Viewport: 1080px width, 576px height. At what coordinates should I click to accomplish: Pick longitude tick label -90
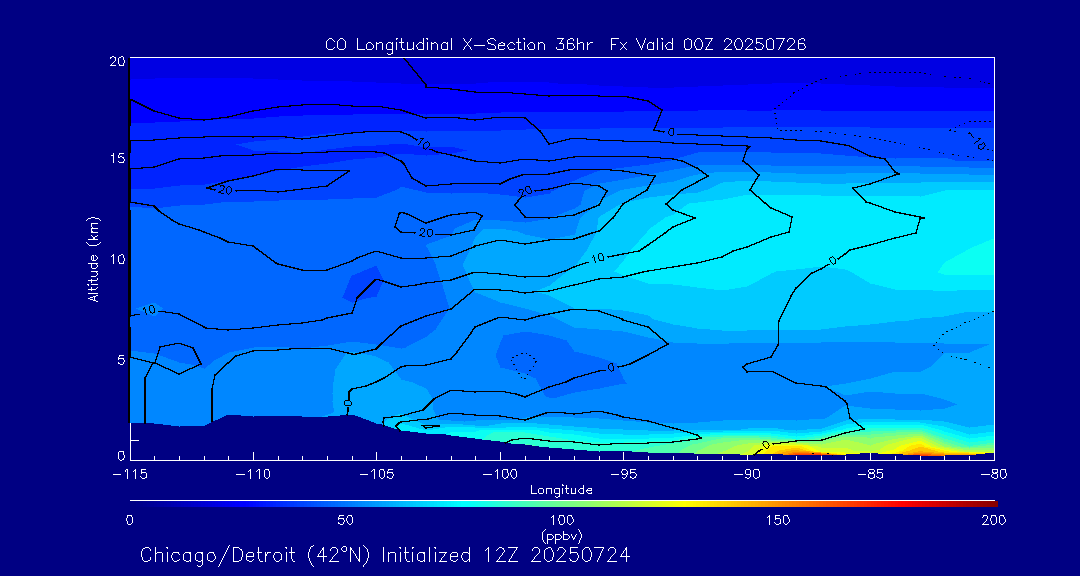click(747, 475)
